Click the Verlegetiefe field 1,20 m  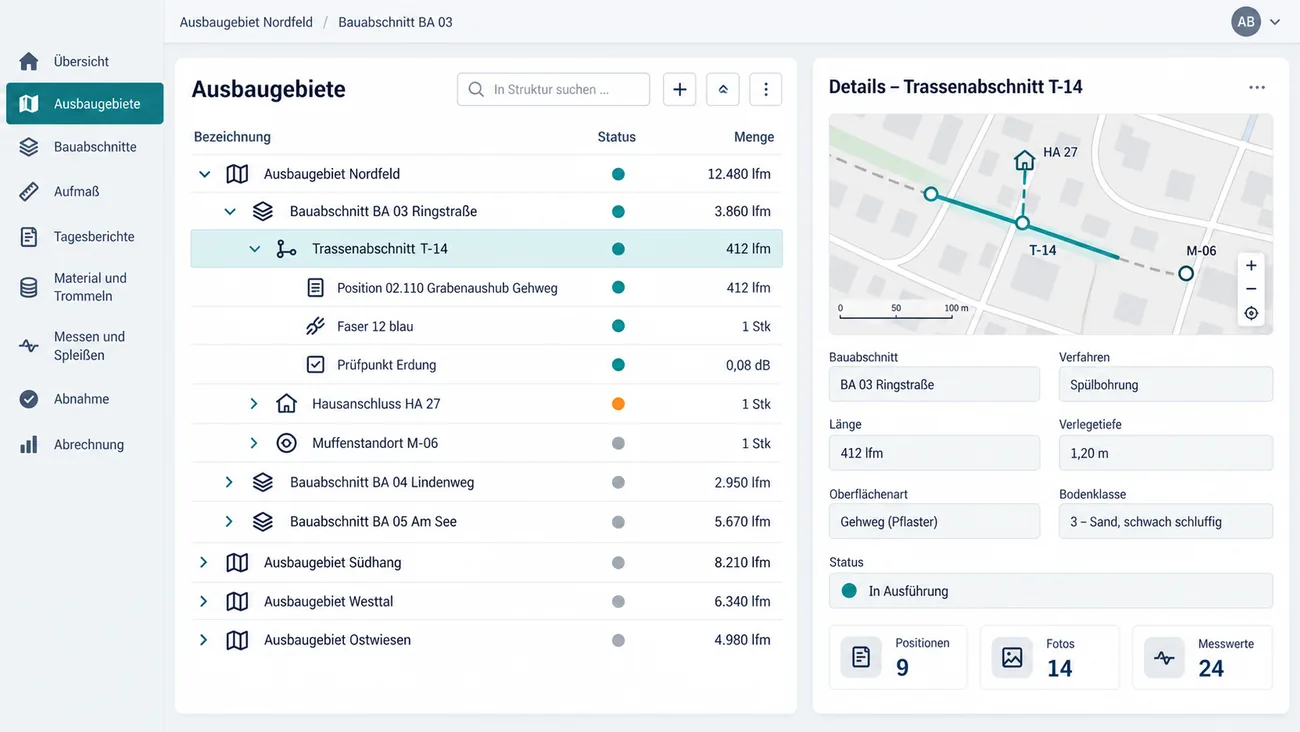coord(1166,453)
